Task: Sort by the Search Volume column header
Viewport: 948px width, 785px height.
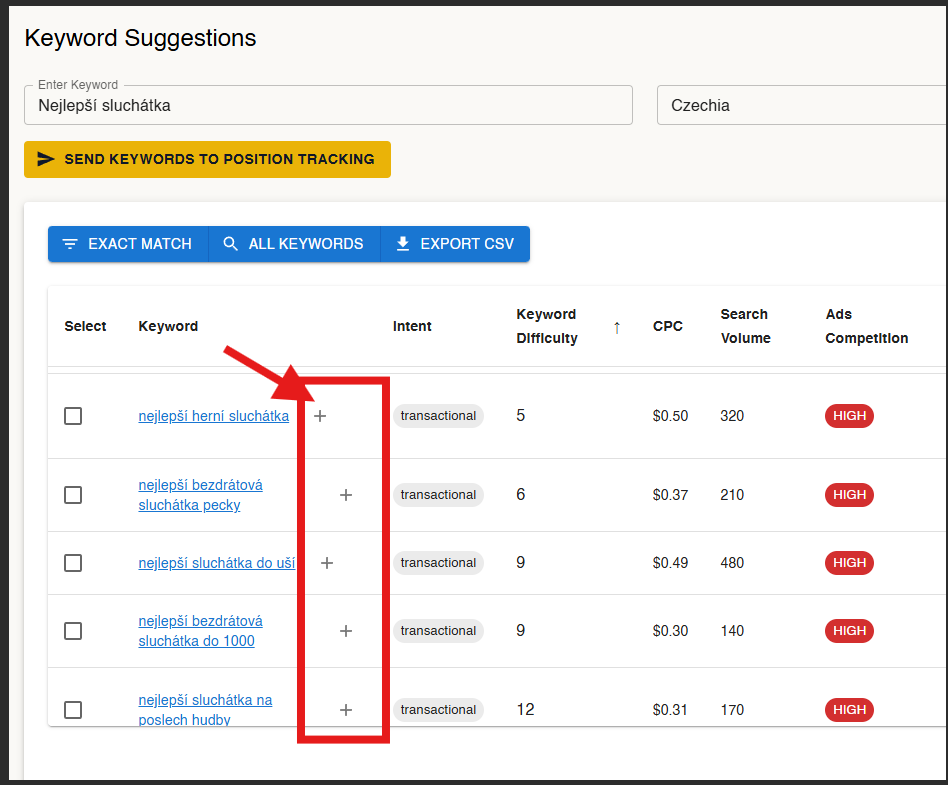Action: (x=745, y=326)
